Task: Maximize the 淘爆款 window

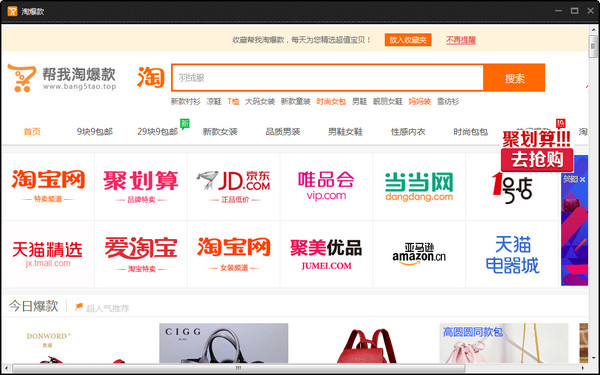Action: tap(574, 11)
